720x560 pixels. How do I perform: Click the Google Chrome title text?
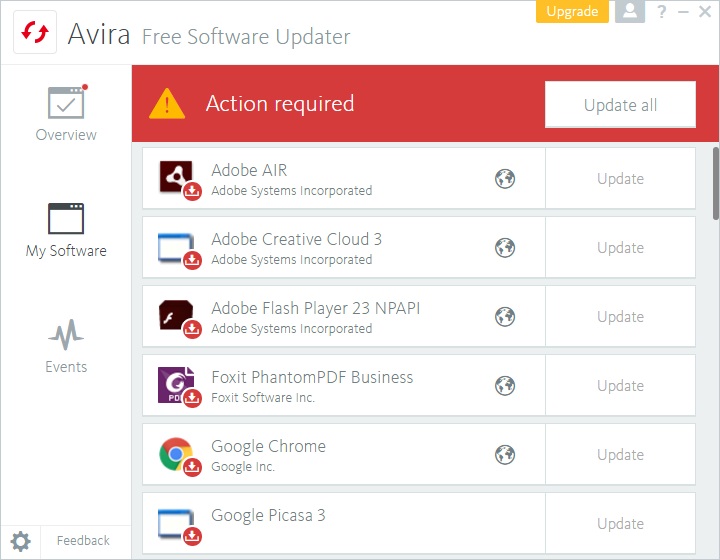coord(269,446)
